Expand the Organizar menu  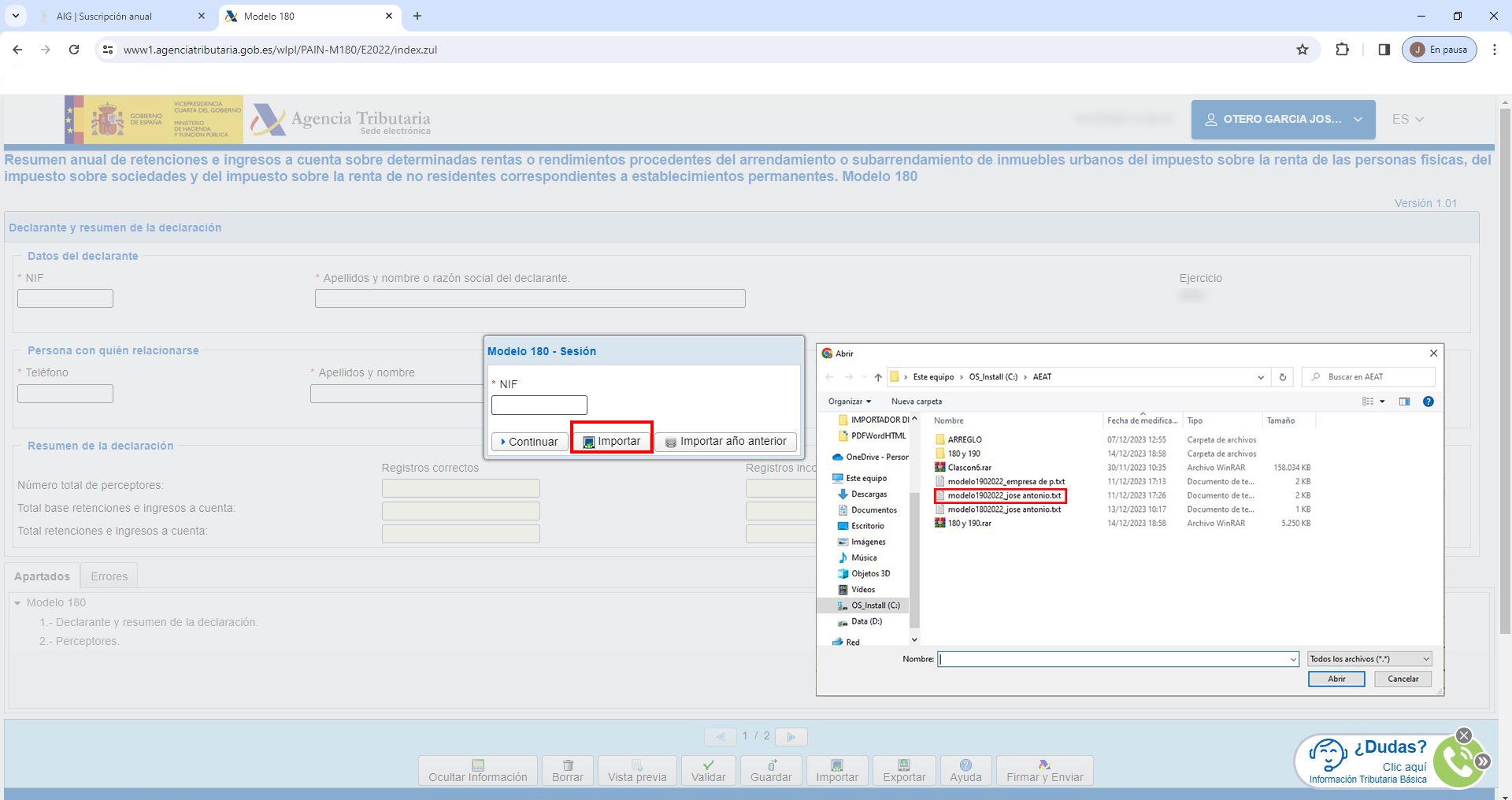849,402
